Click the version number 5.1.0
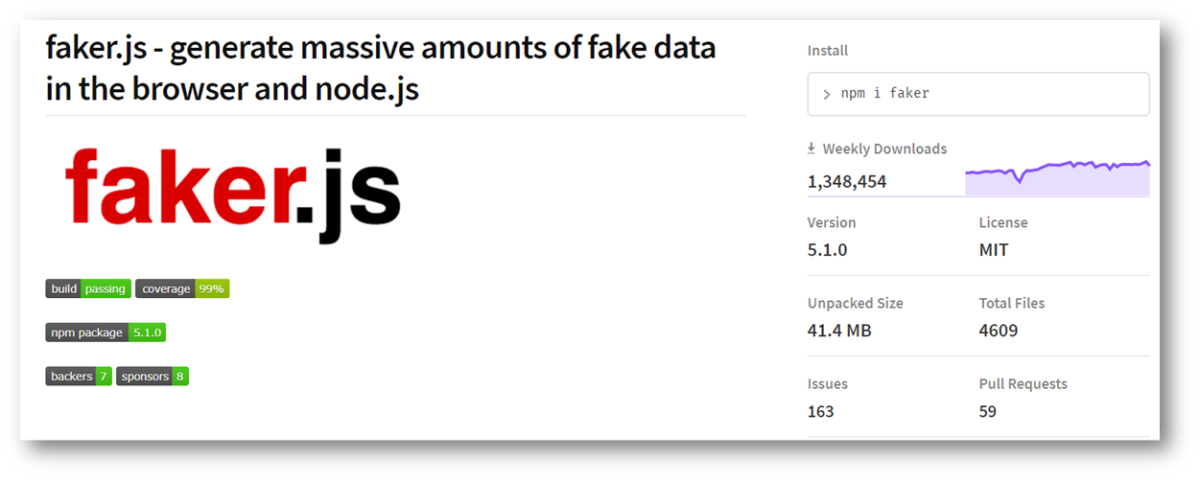Screen dimensions: 1200x482 pos(827,250)
